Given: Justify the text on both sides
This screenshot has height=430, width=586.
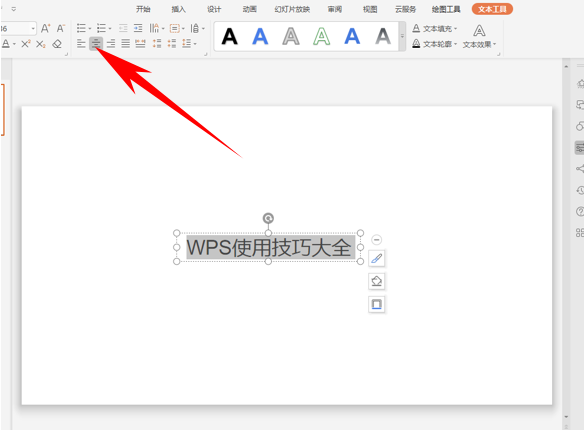Looking at the screenshot, I should (x=126, y=44).
